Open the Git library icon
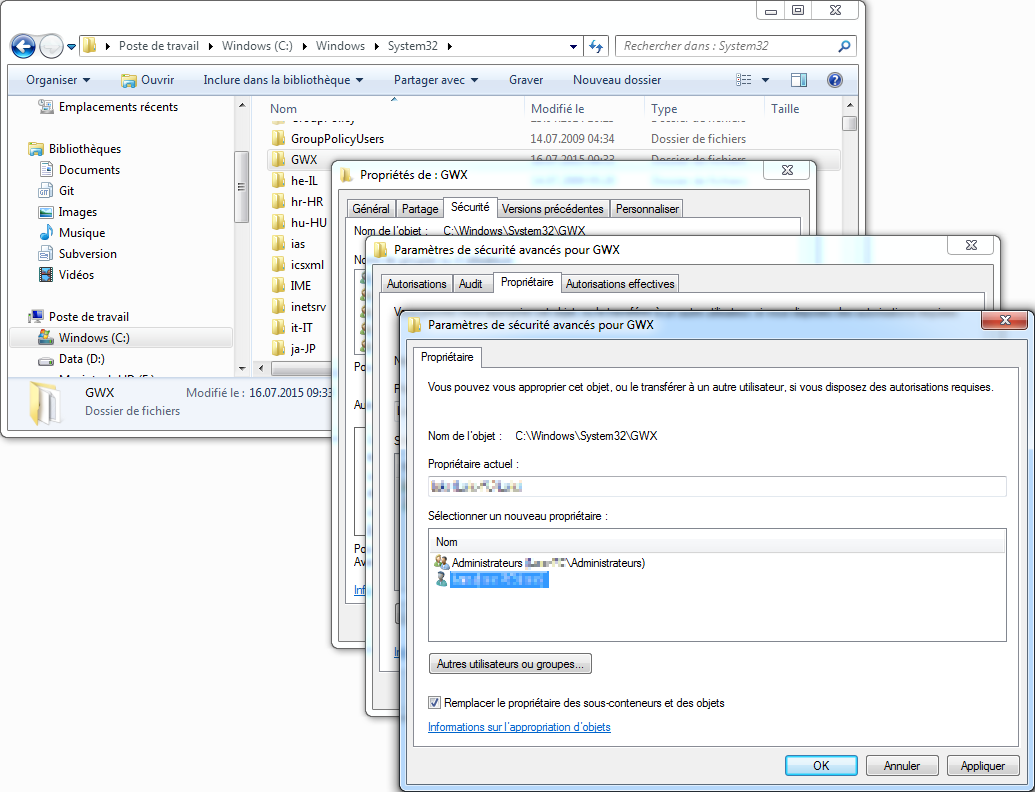This screenshot has width=1035, height=792. point(46,191)
